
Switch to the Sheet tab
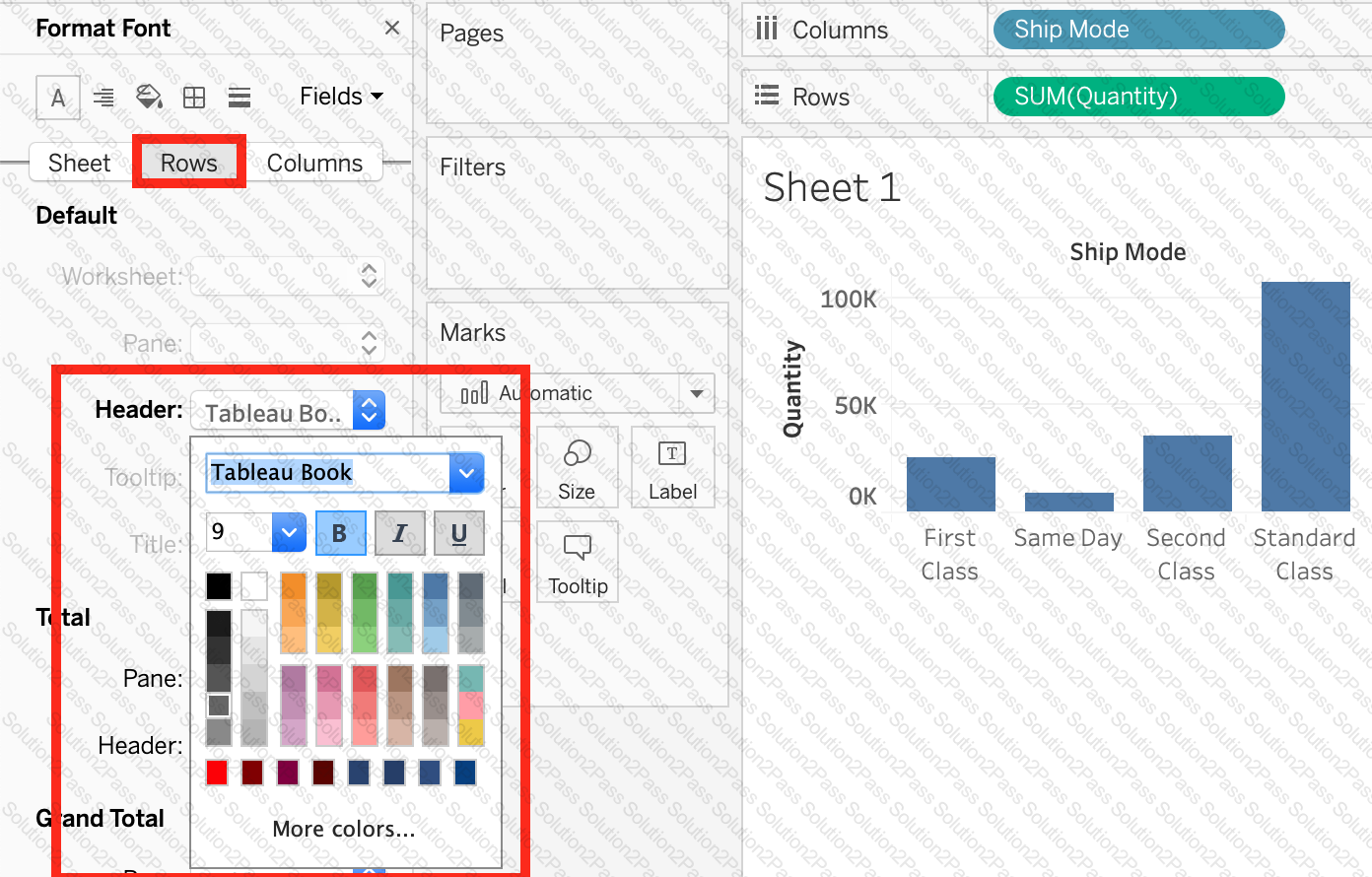[80, 164]
